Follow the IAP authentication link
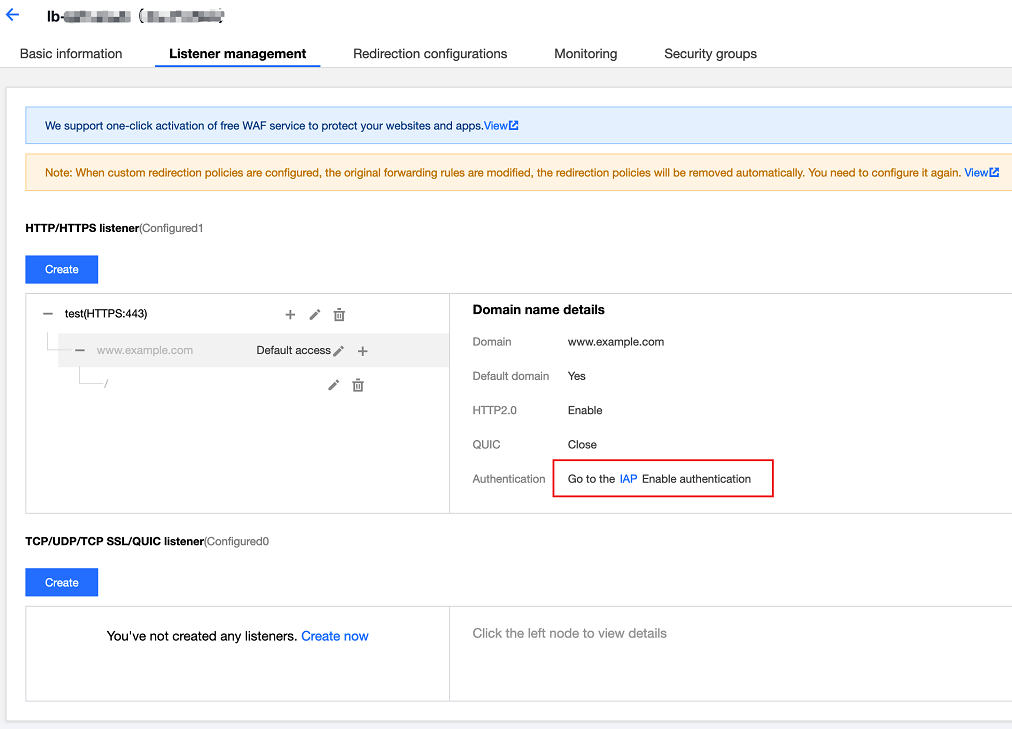The image size is (1012, 729). pyautogui.click(x=628, y=479)
